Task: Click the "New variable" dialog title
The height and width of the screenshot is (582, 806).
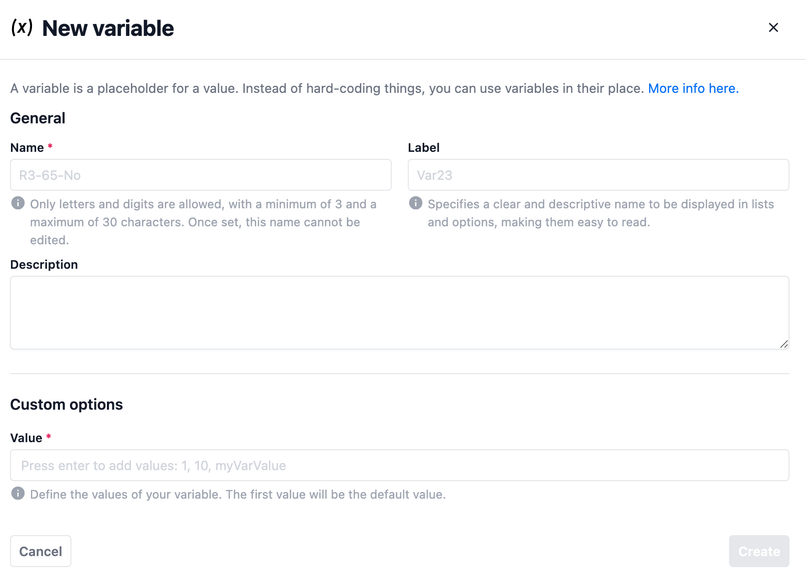Action: tap(108, 28)
